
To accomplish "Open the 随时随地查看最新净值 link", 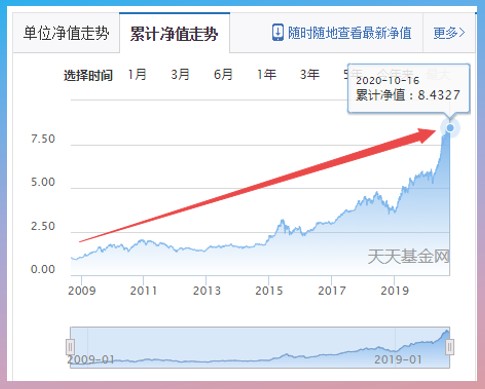I will 350,33.
